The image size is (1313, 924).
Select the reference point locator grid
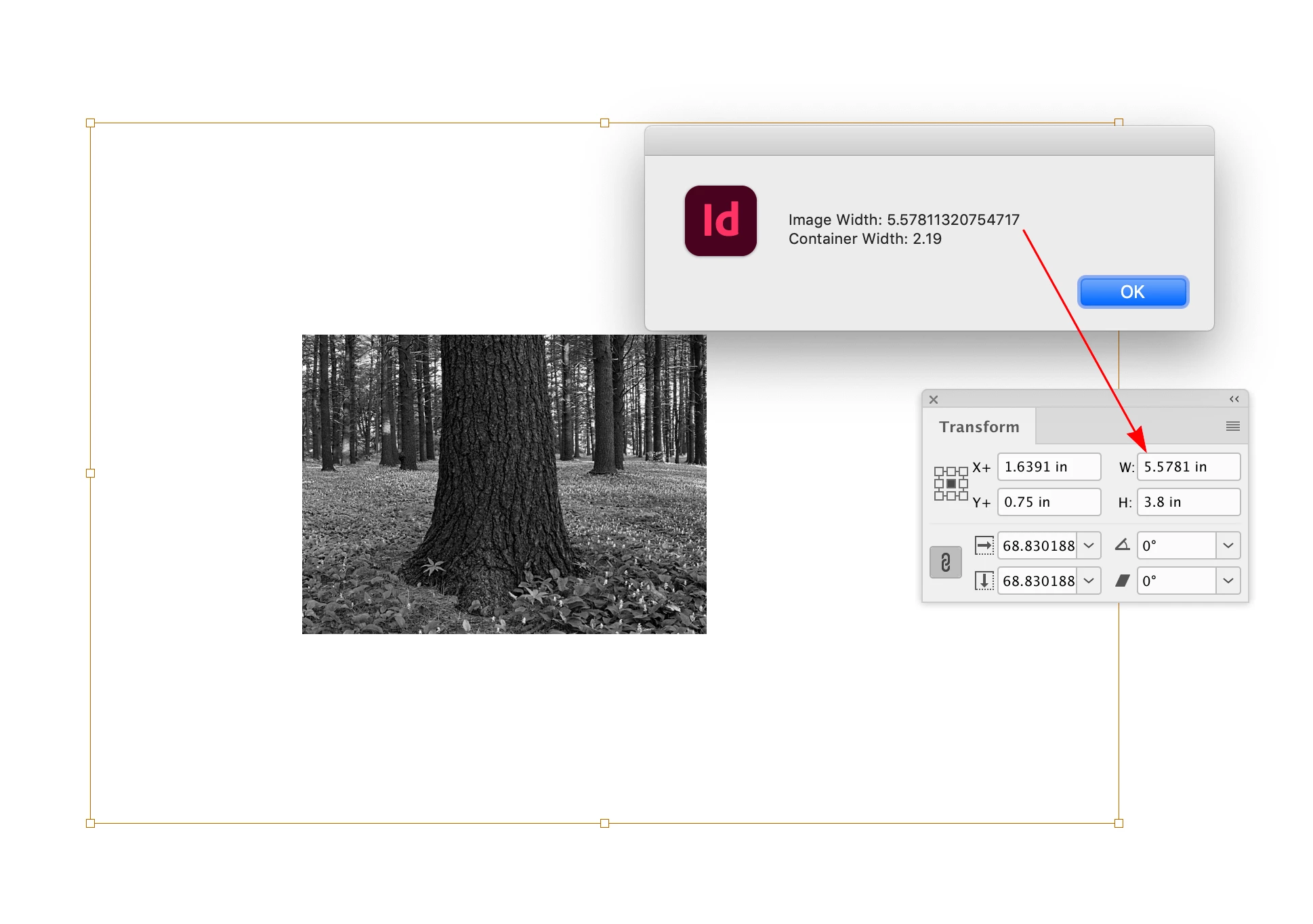(951, 484)
